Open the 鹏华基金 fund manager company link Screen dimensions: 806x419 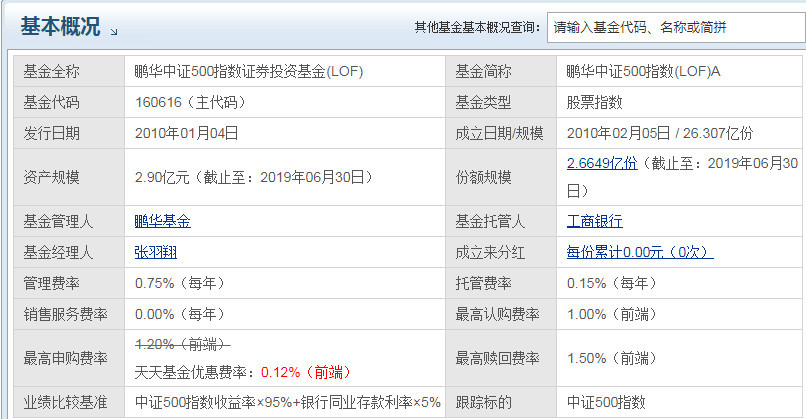[162, 221]
